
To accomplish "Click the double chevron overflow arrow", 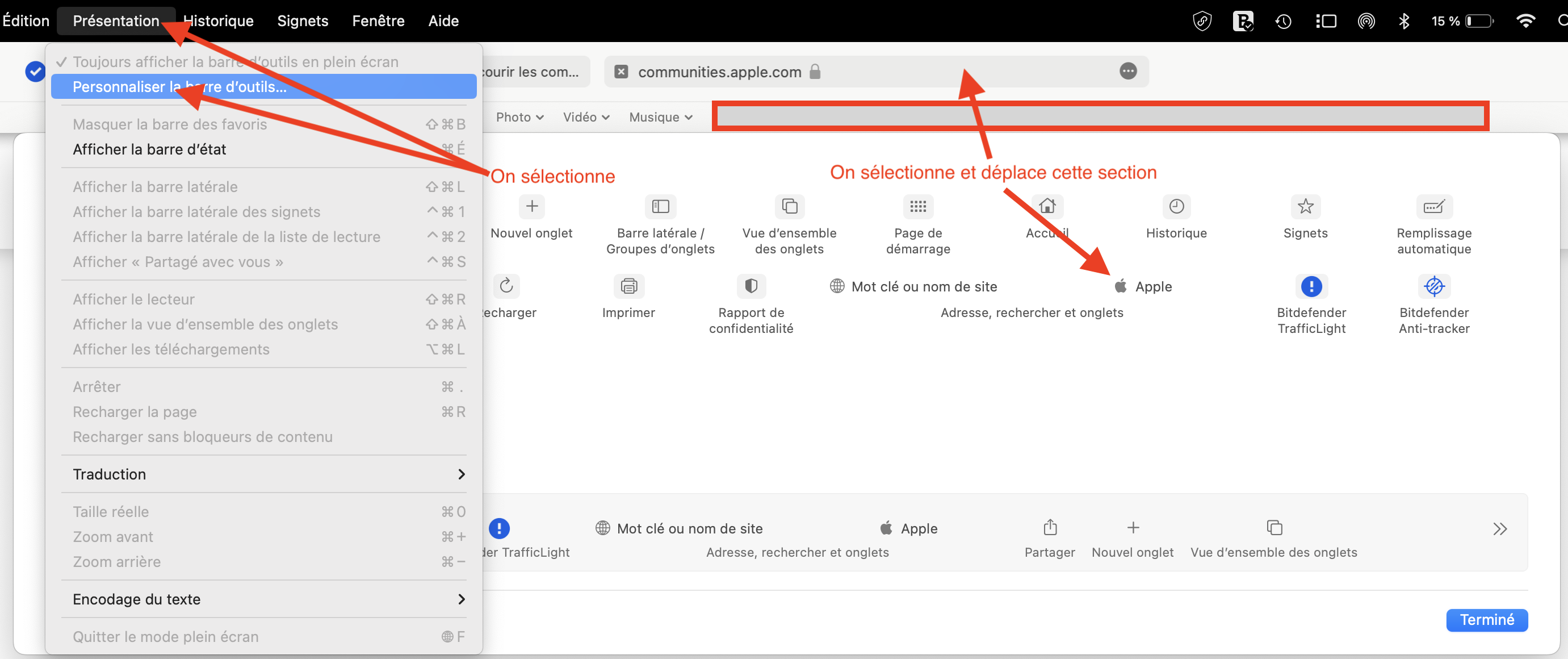I will pos(1499,528).
